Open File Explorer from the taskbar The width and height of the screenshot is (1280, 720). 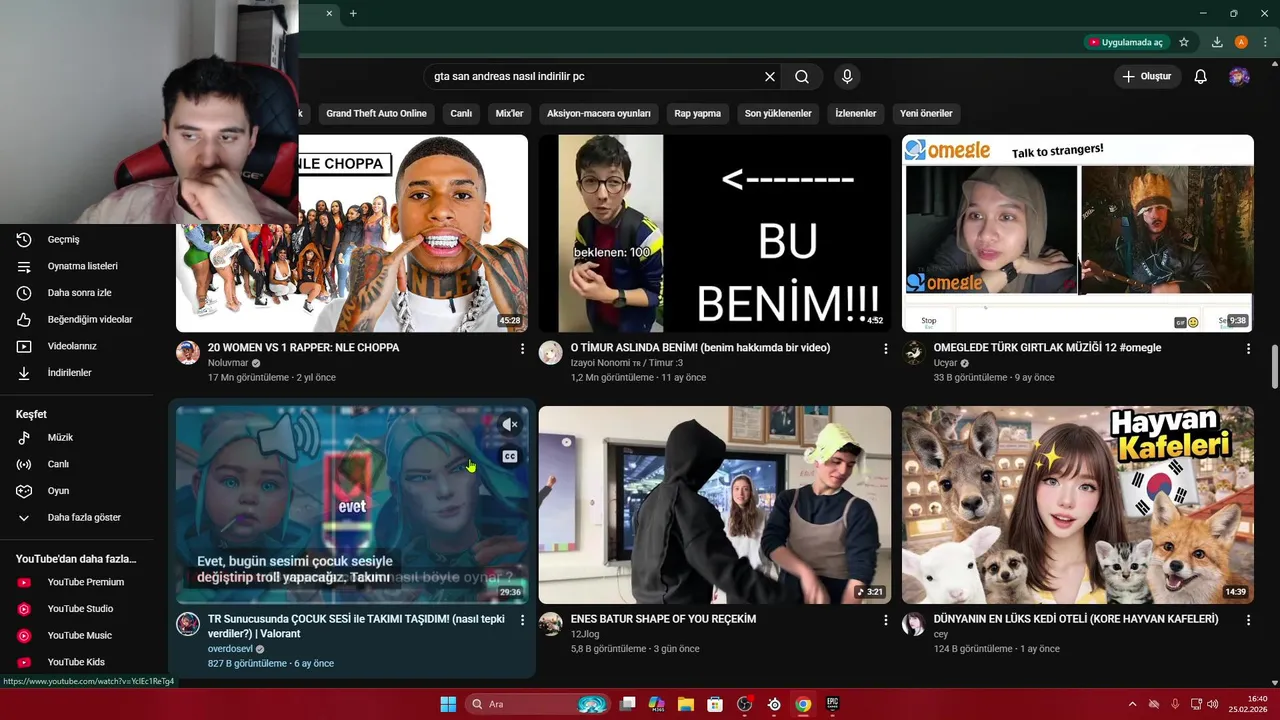pos(686,704)
